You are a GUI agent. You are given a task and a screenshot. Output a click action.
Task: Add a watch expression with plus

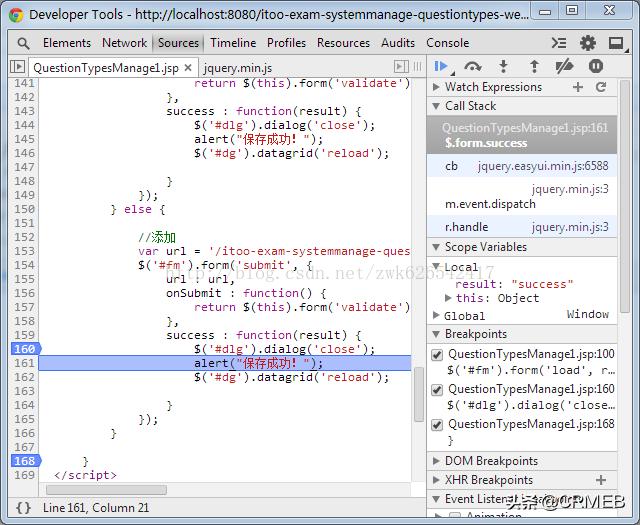click(577, 87)
